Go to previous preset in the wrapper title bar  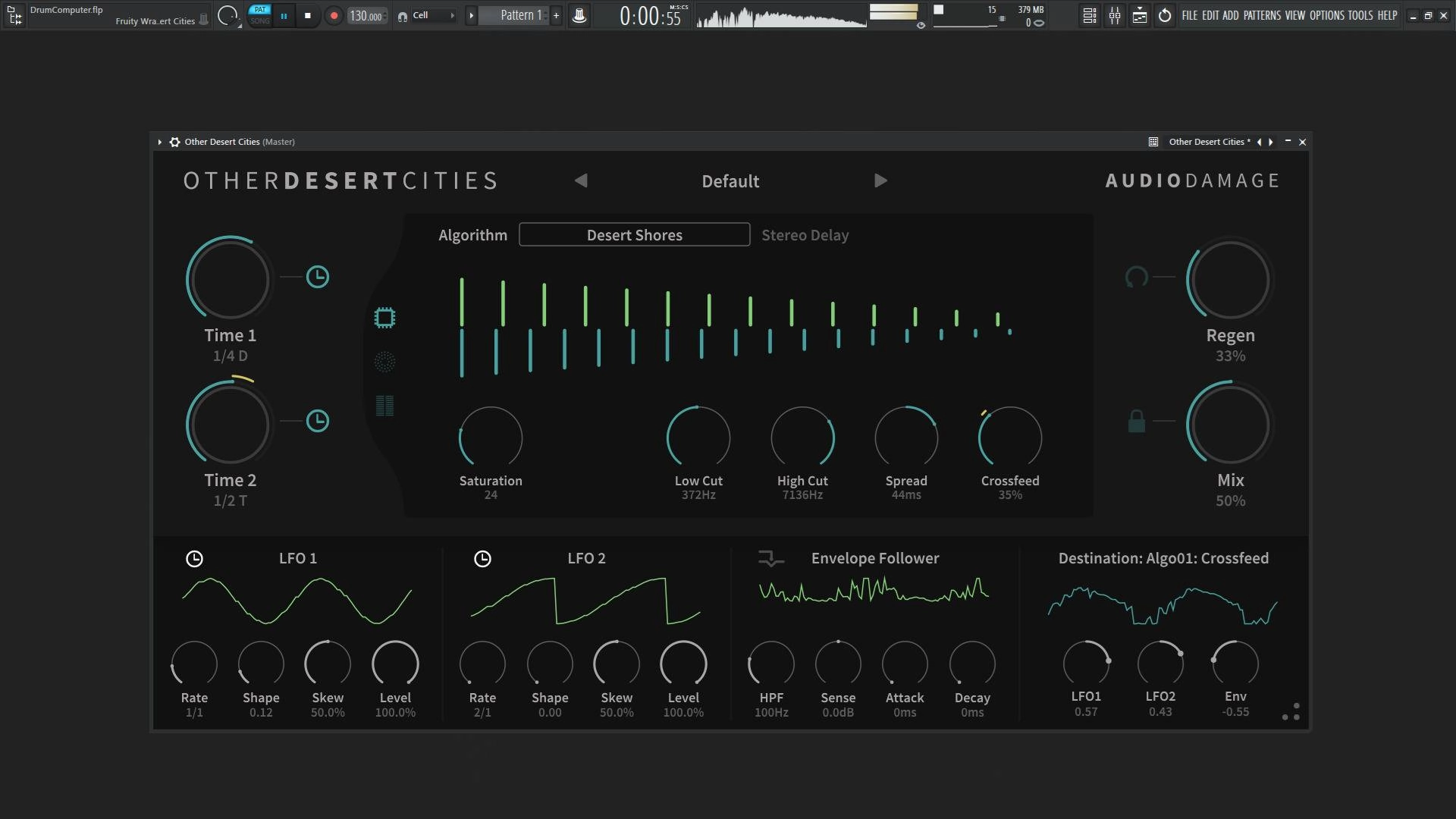click(1260, 142)
